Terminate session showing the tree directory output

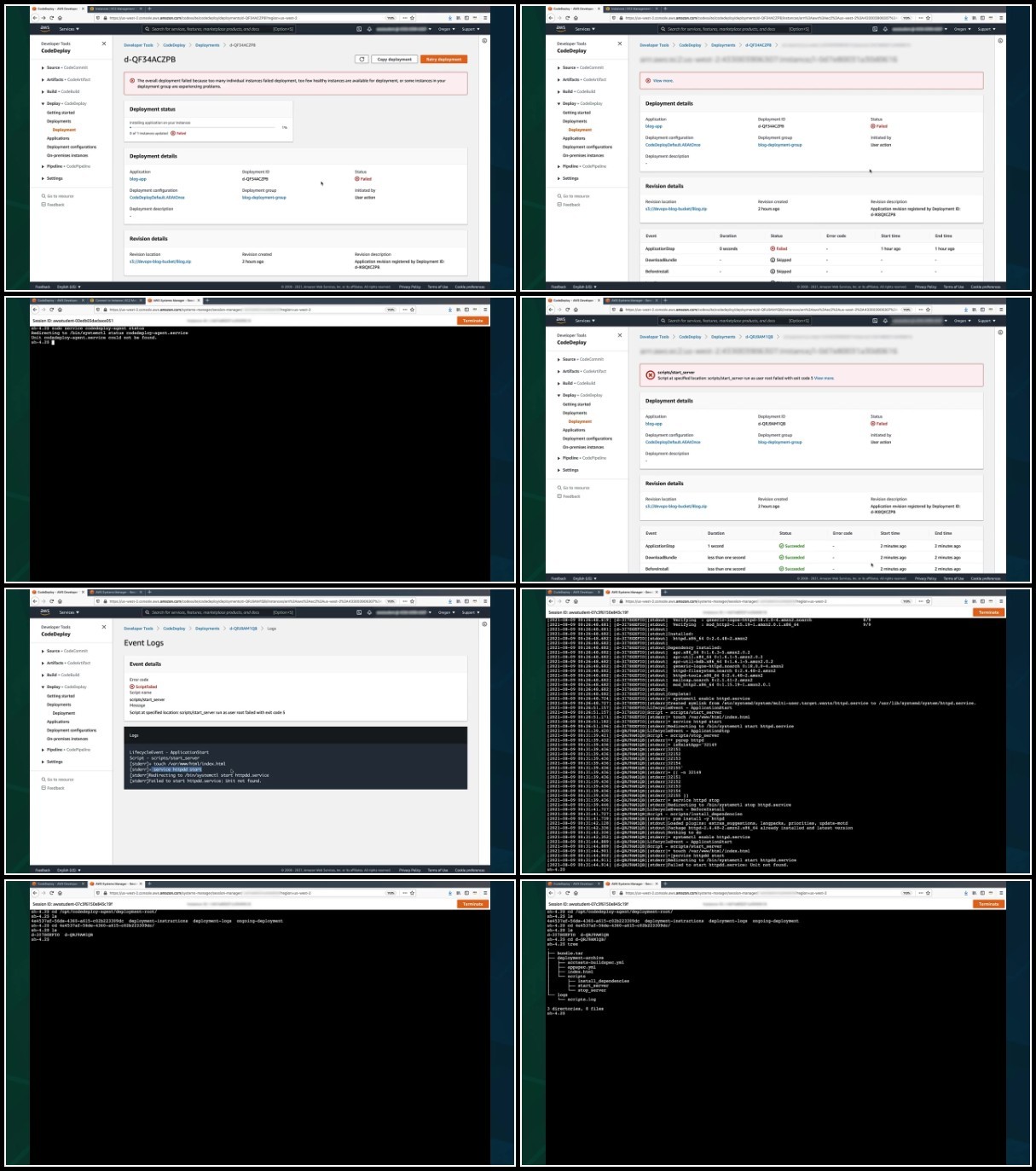988,904
